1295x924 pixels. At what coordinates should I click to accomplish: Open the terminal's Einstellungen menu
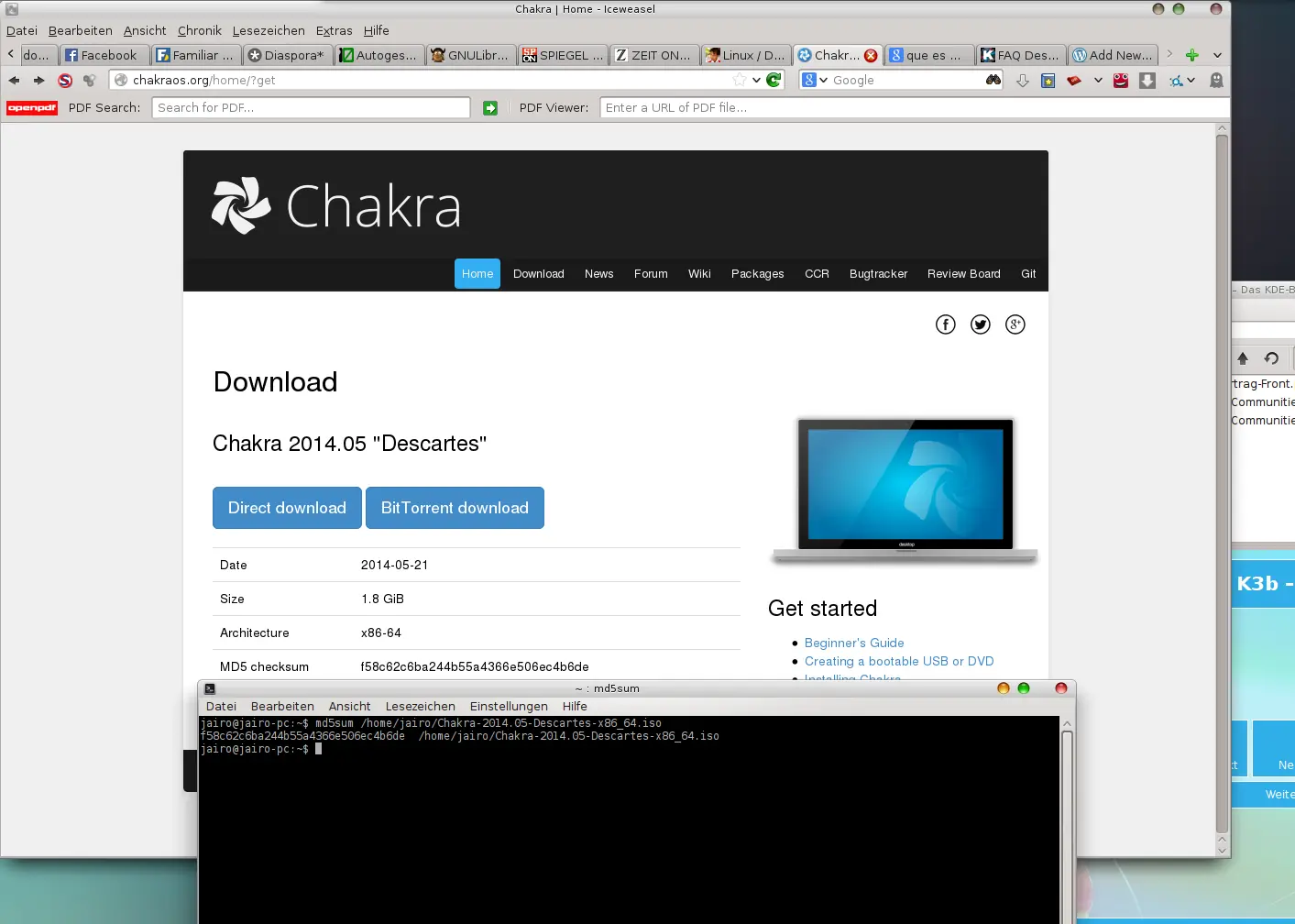tap(509, 707)
